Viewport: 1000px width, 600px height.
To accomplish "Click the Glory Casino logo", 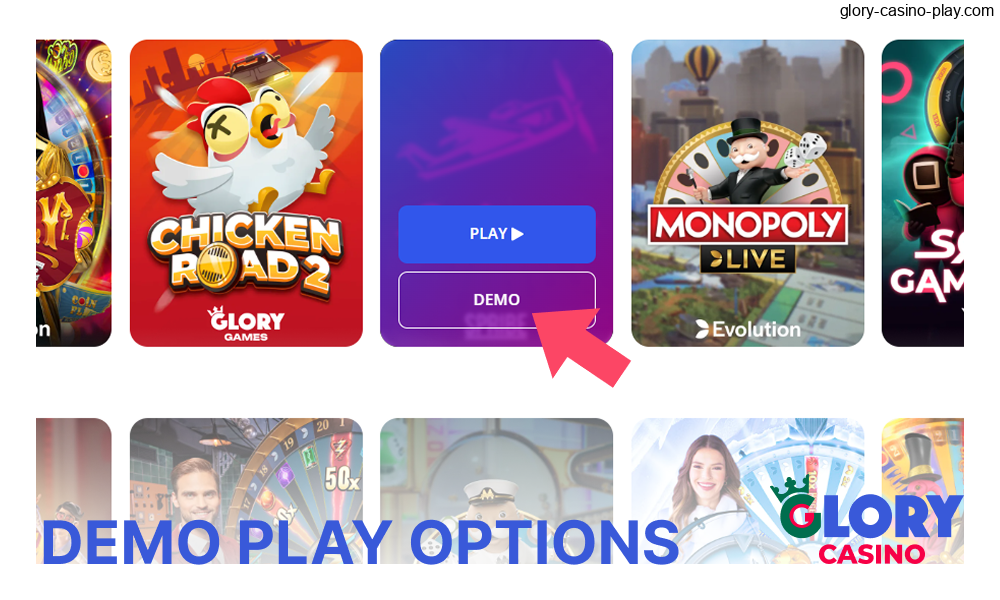I will 867,524.
